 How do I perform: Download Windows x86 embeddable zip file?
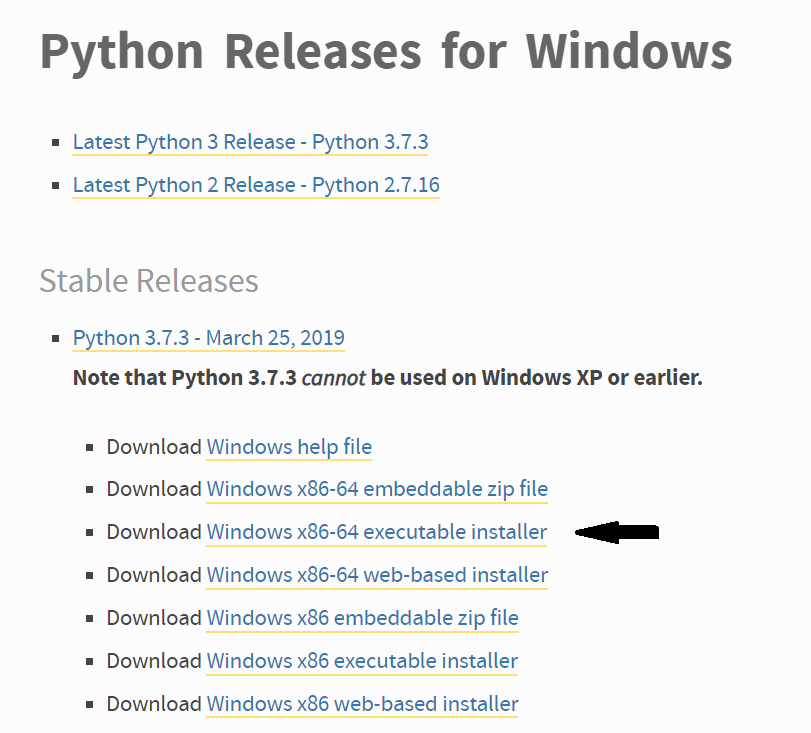click(362, 618)
